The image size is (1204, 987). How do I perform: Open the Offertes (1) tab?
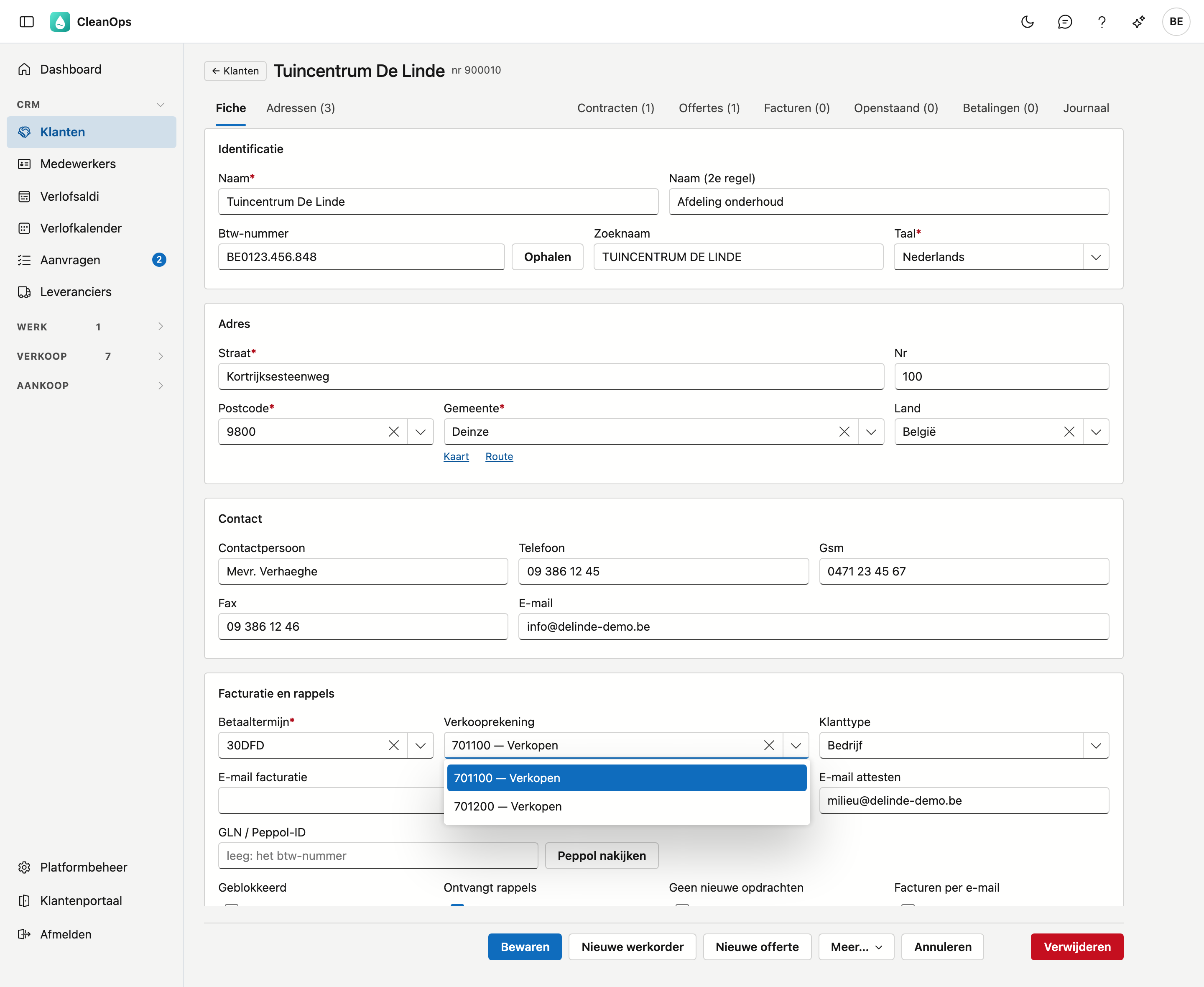pos(709,108)
